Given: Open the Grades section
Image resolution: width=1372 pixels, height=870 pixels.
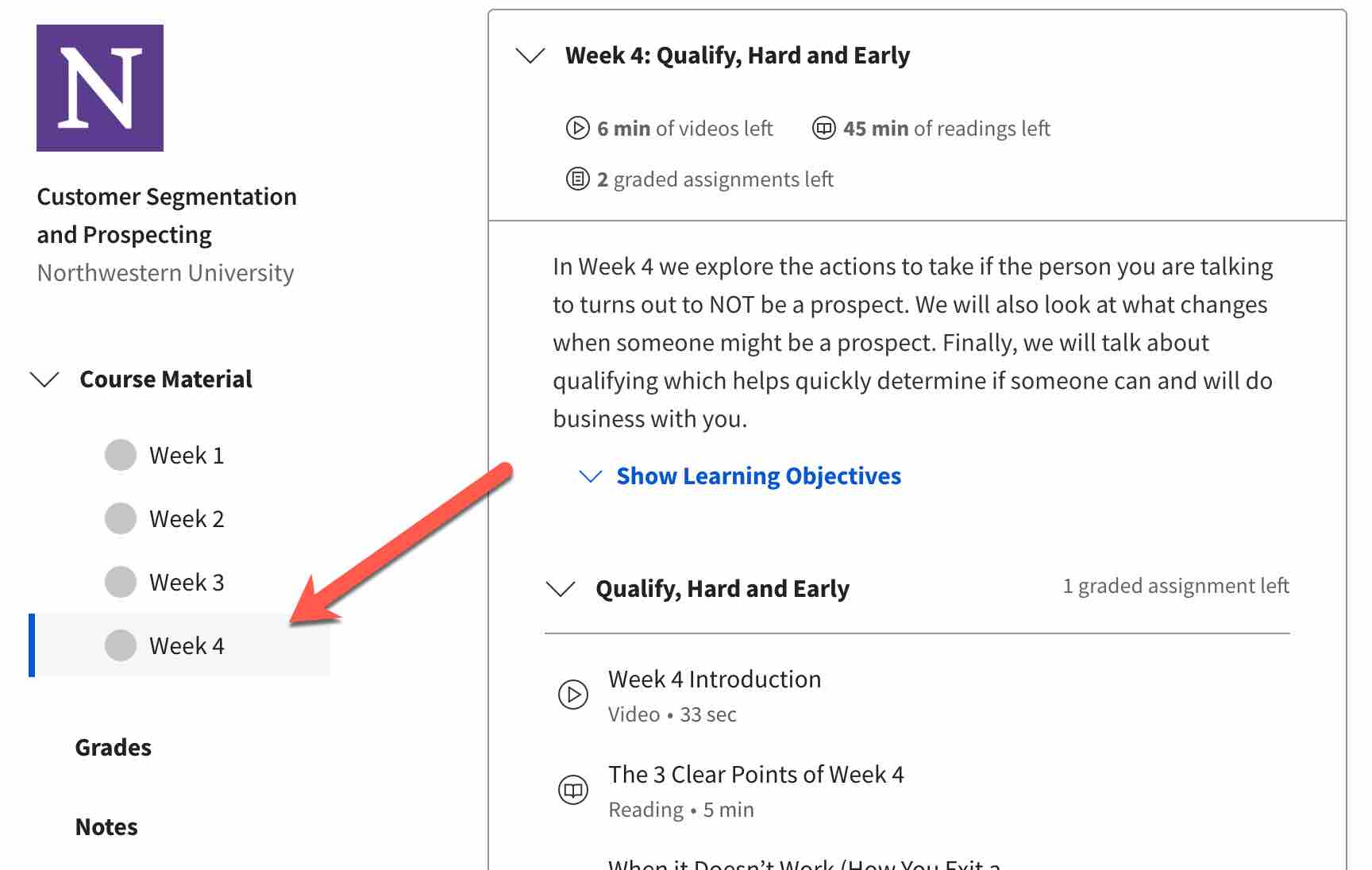Looking at the screenshot, I should [114, 748].
